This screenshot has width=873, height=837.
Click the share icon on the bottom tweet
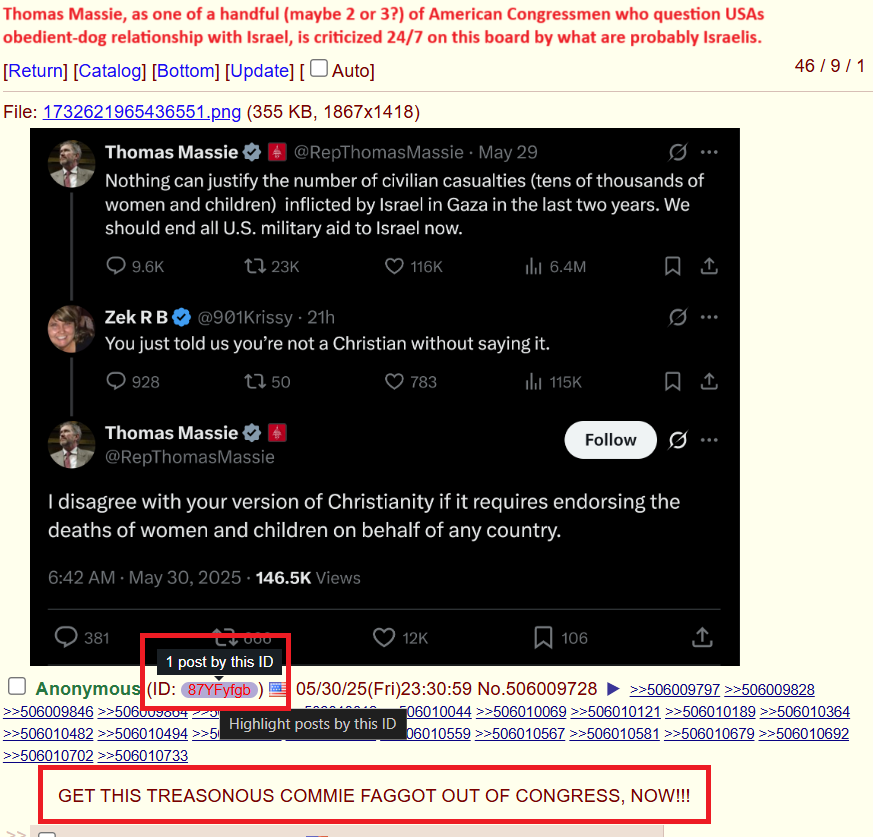point(702,637)
